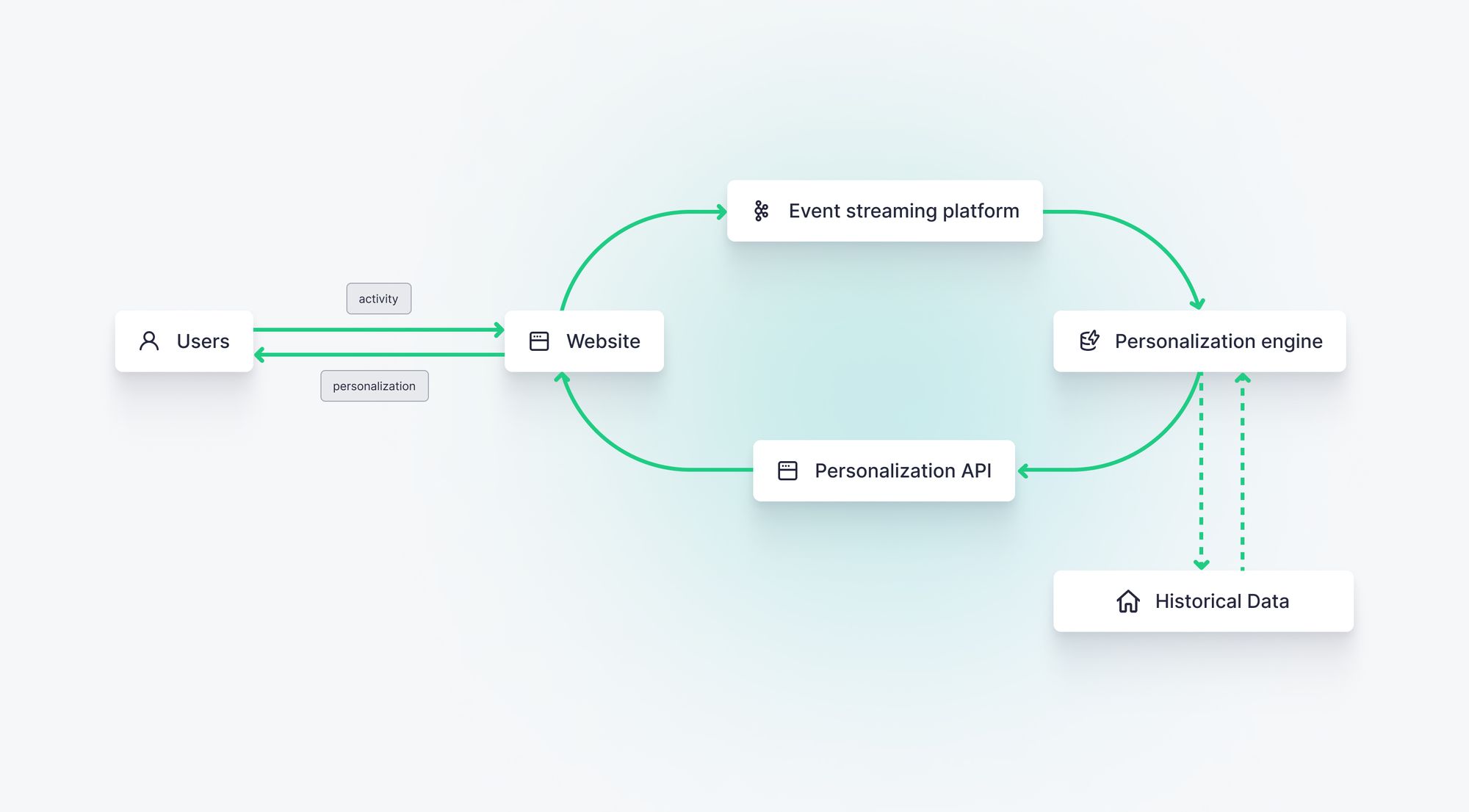Click the arrowhead entering Event streaming platform

click(x=721, y=212)
